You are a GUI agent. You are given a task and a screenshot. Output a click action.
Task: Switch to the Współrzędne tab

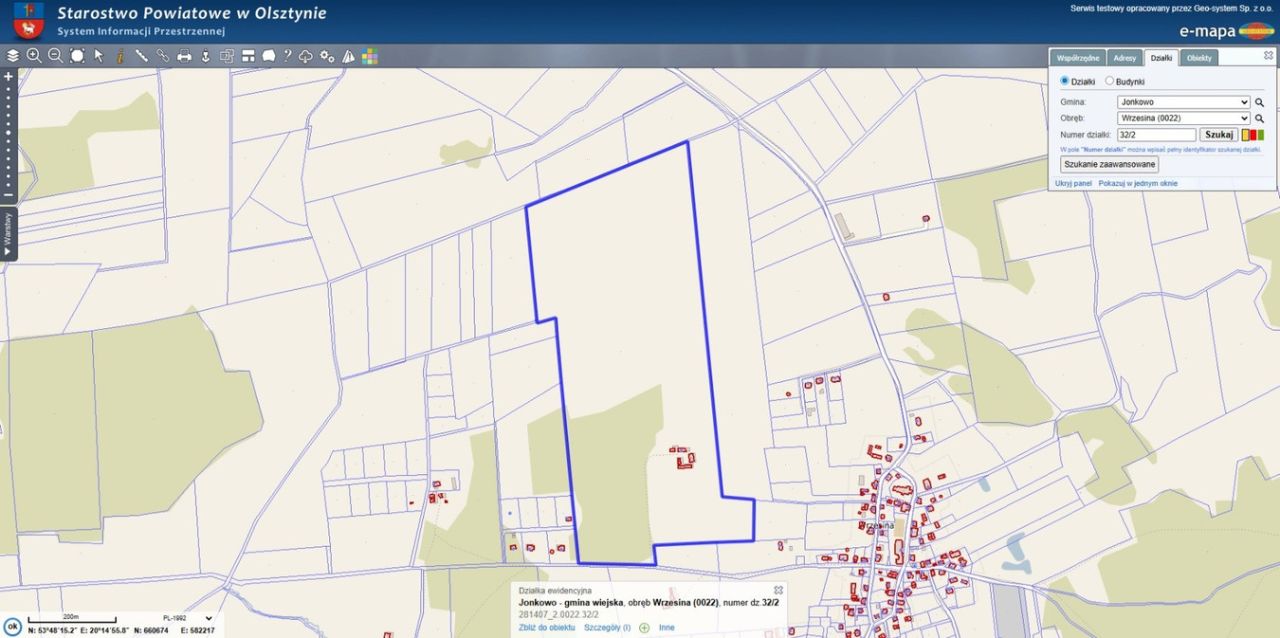coord(1078,58)
